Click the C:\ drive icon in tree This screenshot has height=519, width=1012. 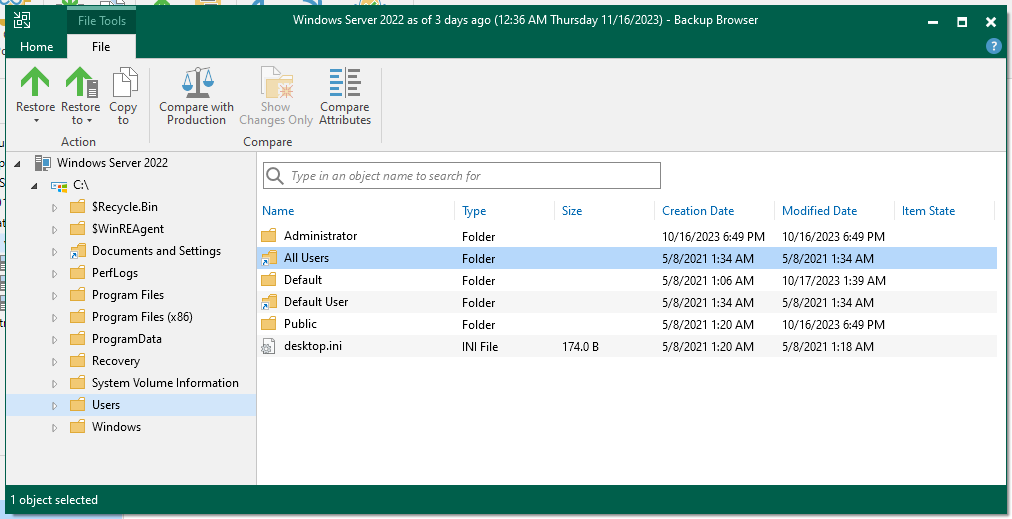click(x=59, y=186)
